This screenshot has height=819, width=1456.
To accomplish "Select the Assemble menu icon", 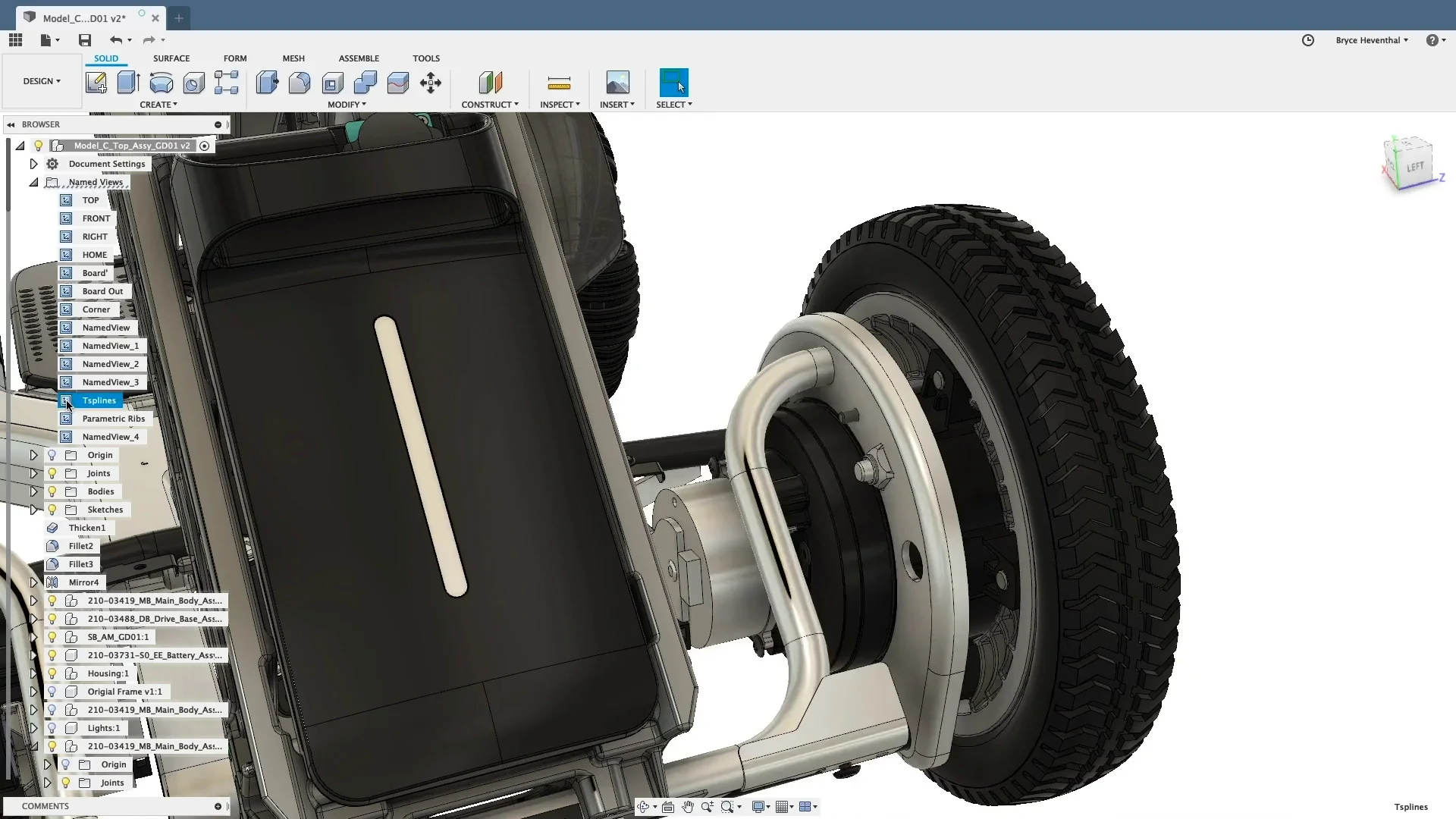I will tap(358, 57).
